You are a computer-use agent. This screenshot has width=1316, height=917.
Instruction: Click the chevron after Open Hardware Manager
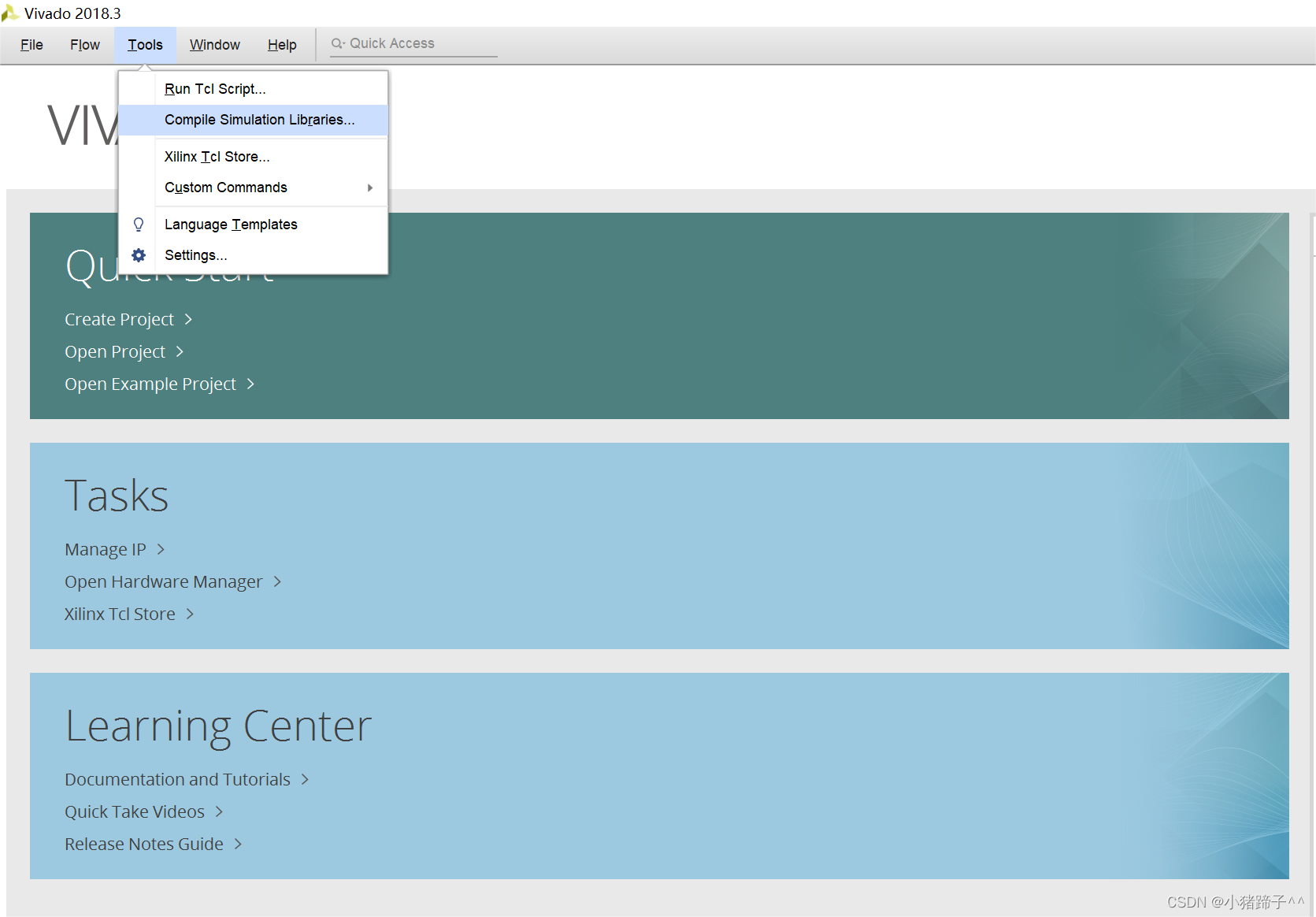pyautogui.click(x=277, y=581)
